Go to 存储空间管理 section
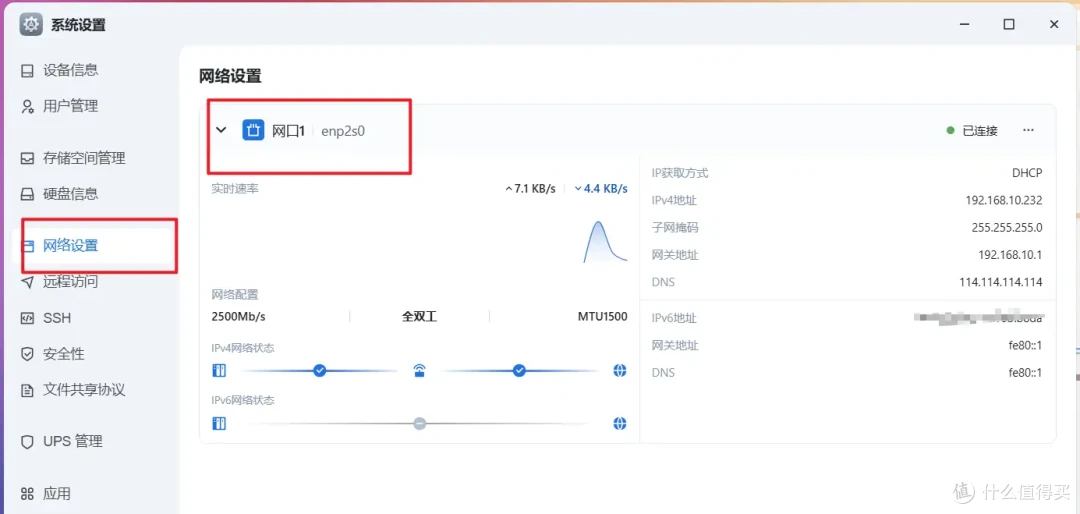 tap(84, 158)
